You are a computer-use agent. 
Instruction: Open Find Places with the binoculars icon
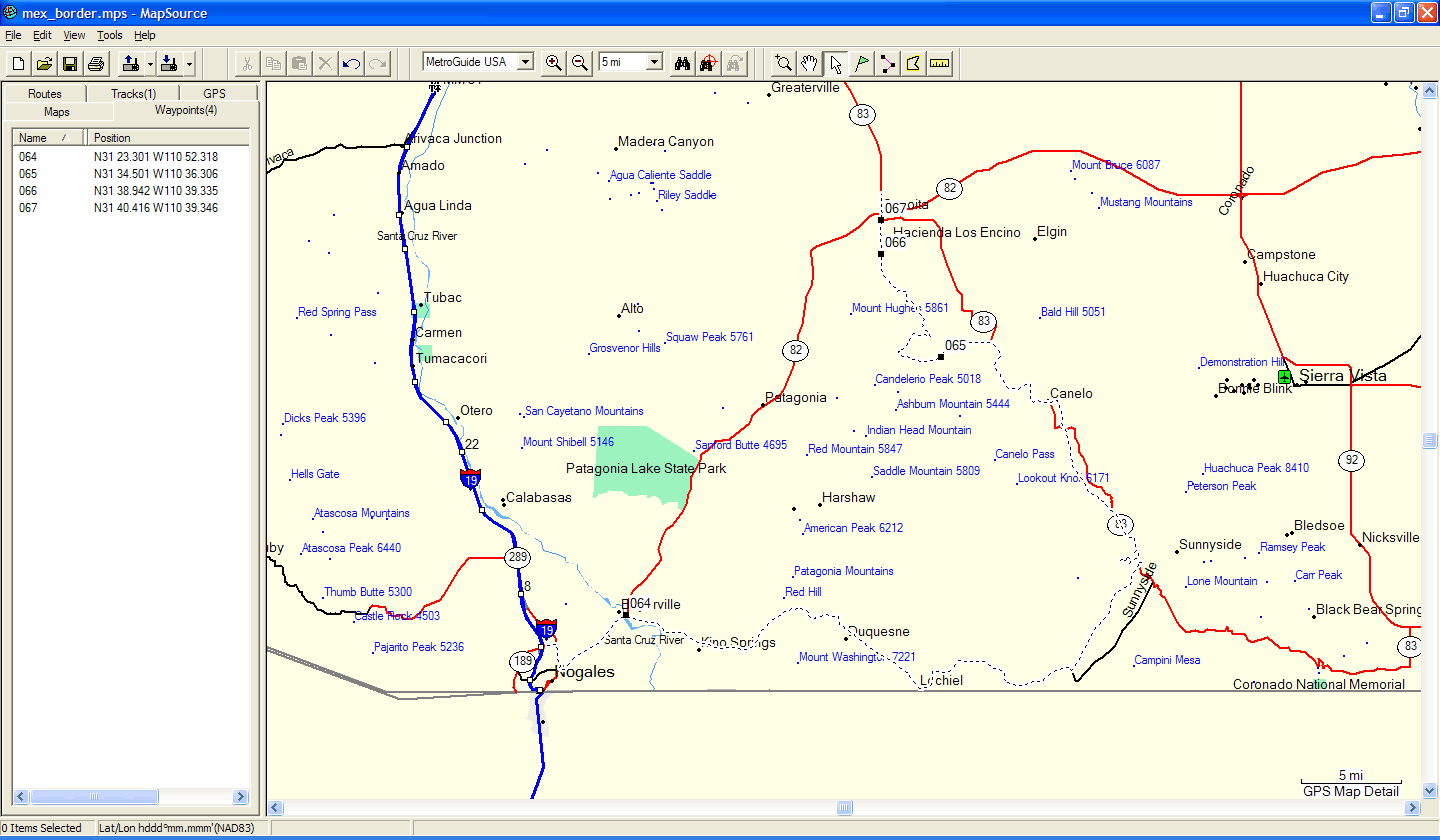tap(683, 63)
